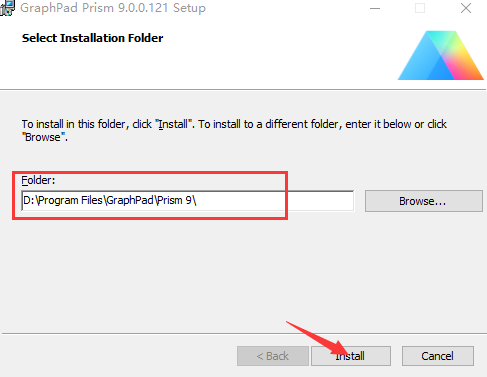Cancel the GraphPad Prism setup
The image size is (487, 377).
(438, 356)
